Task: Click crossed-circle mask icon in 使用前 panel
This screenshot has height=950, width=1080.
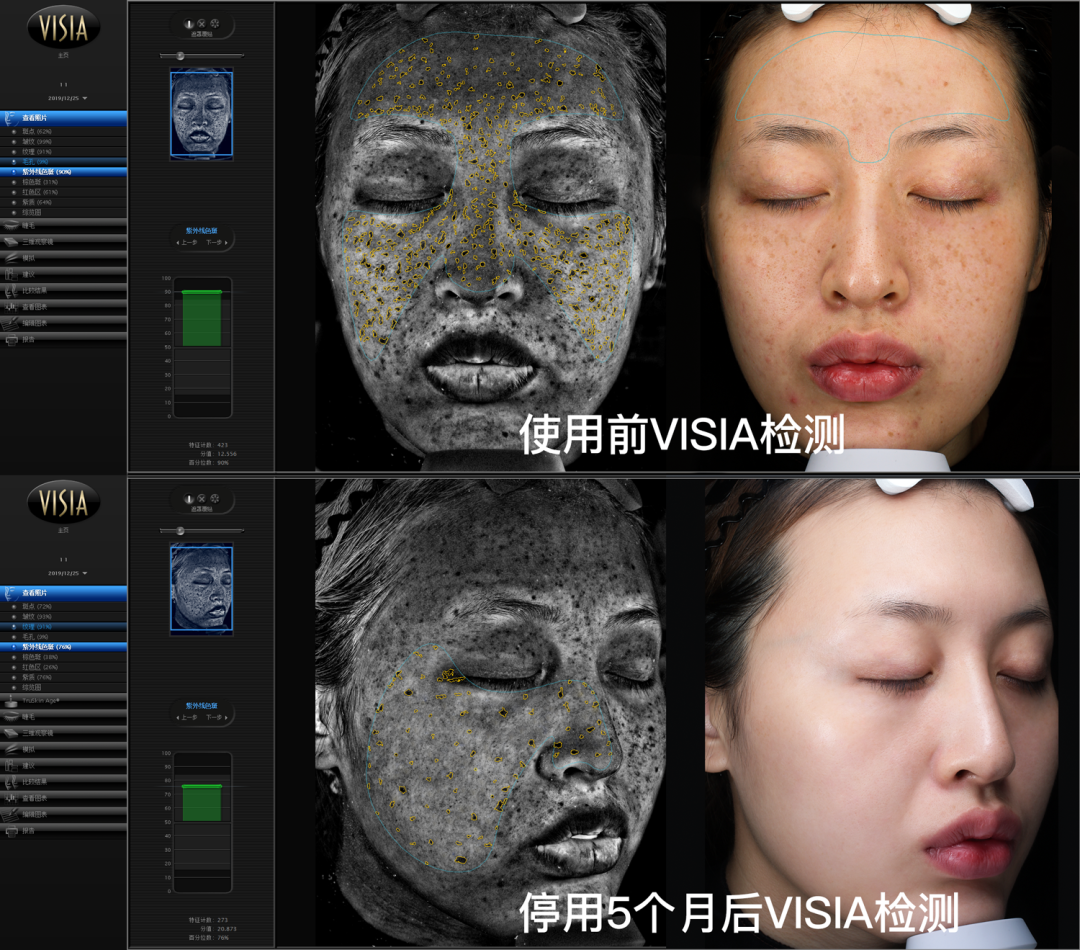Action: point(202,23)
